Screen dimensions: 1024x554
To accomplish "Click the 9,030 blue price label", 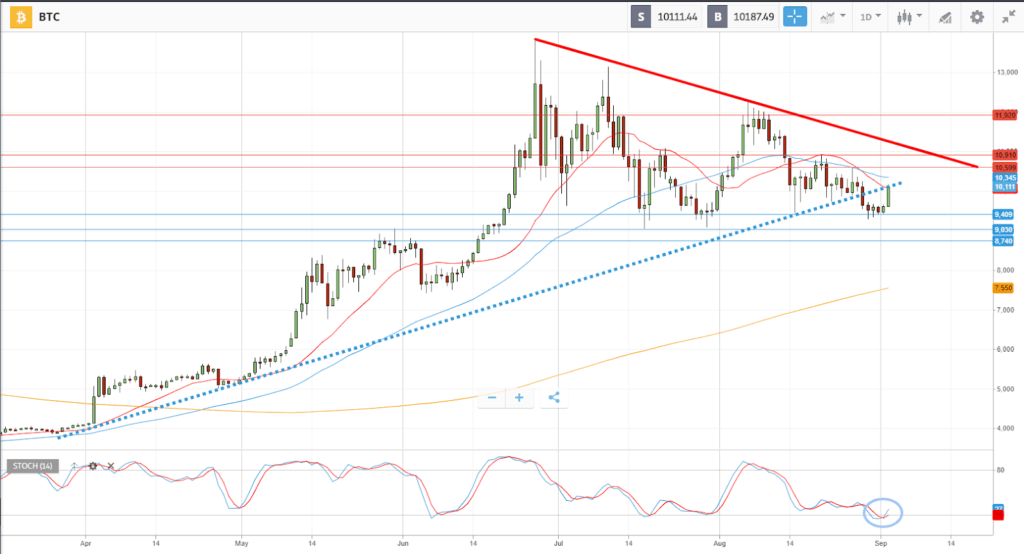I will point(1003,229).
